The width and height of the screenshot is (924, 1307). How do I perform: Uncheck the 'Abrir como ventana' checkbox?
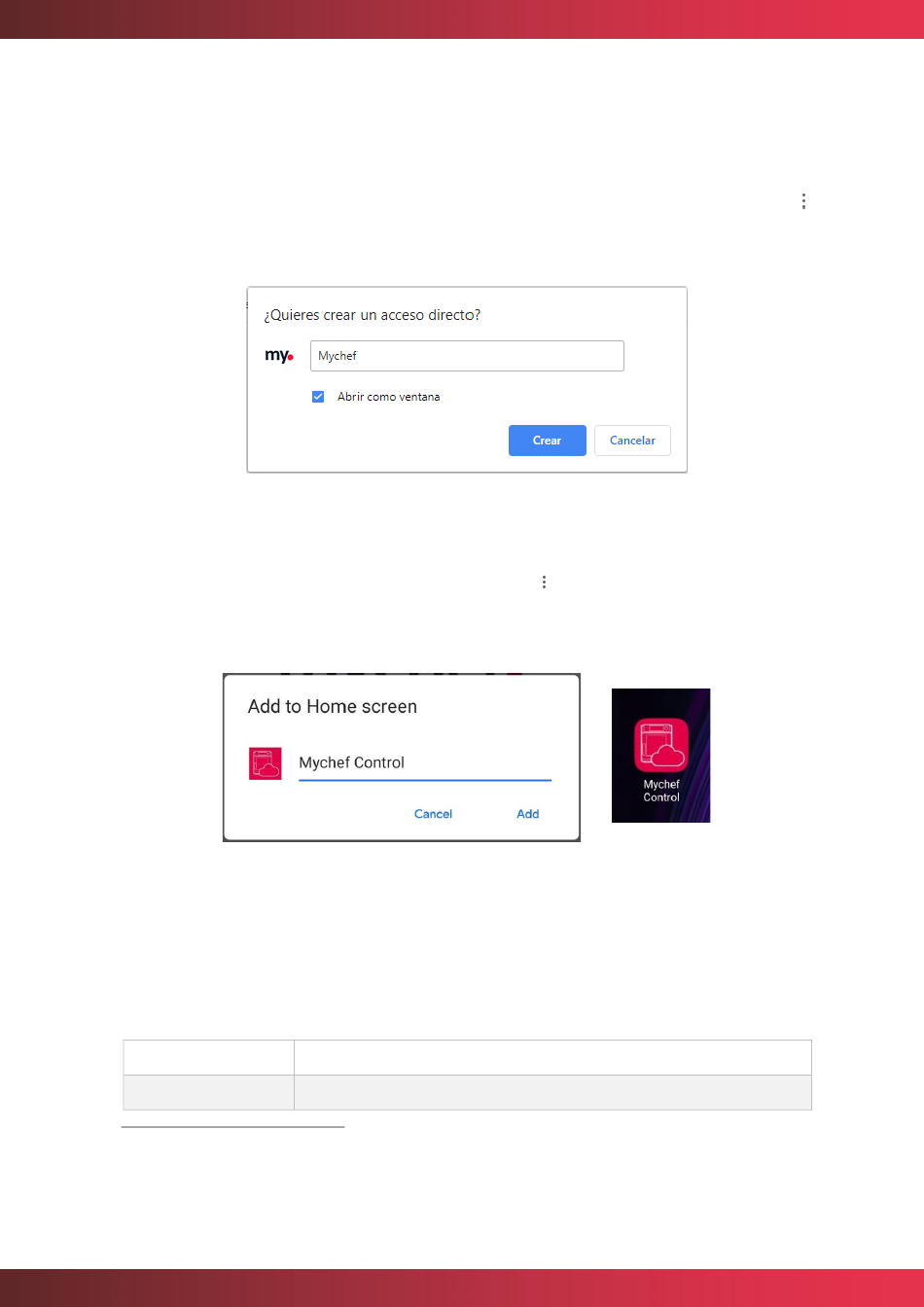(x=318, y=397)
